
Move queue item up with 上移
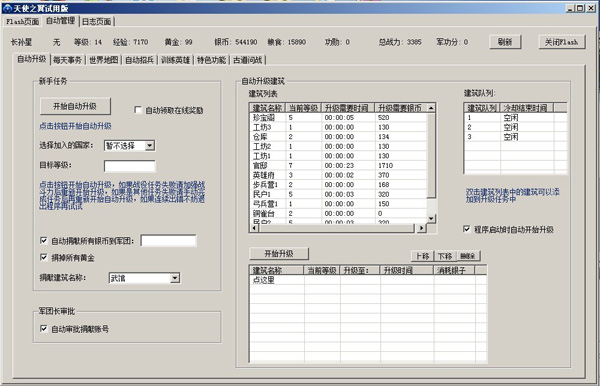[422, 256]
